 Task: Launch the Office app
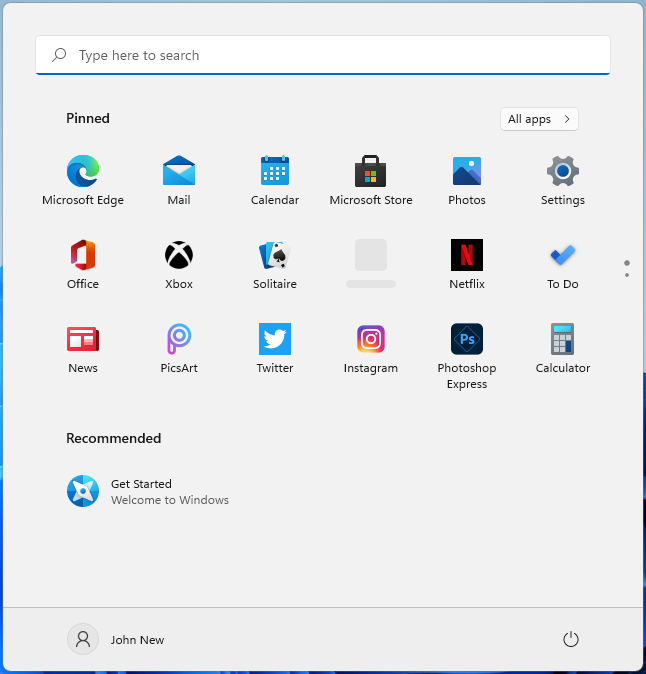83,264
